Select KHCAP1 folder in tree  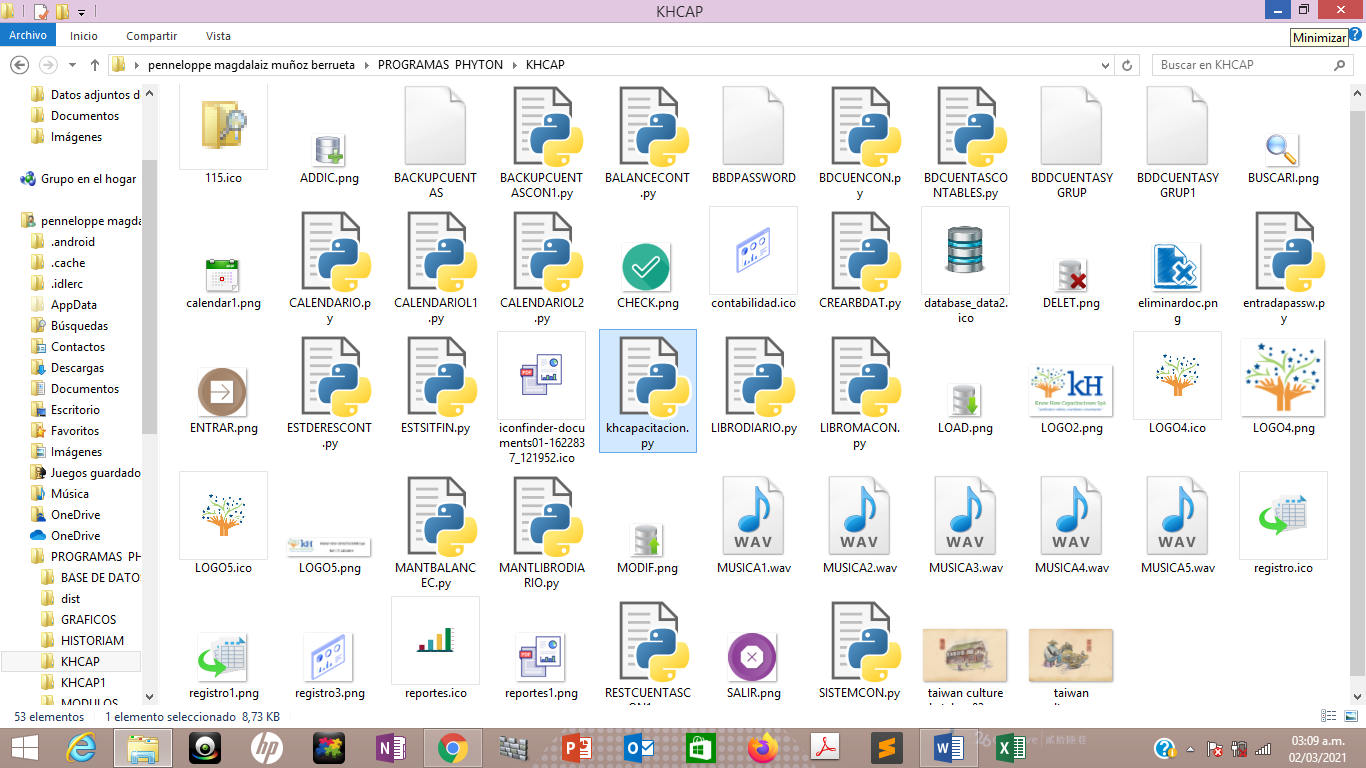(83, 683)
